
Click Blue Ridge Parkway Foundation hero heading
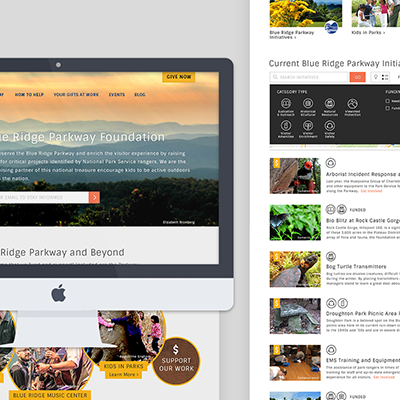click(82, 137)
